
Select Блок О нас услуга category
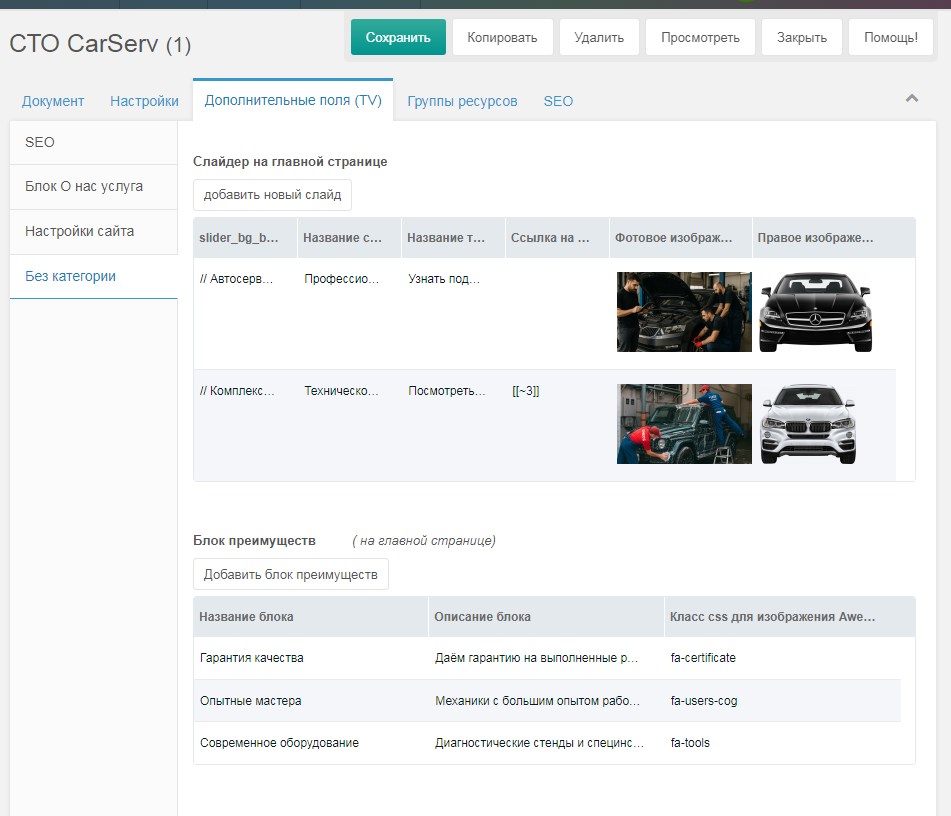[84, 187]
